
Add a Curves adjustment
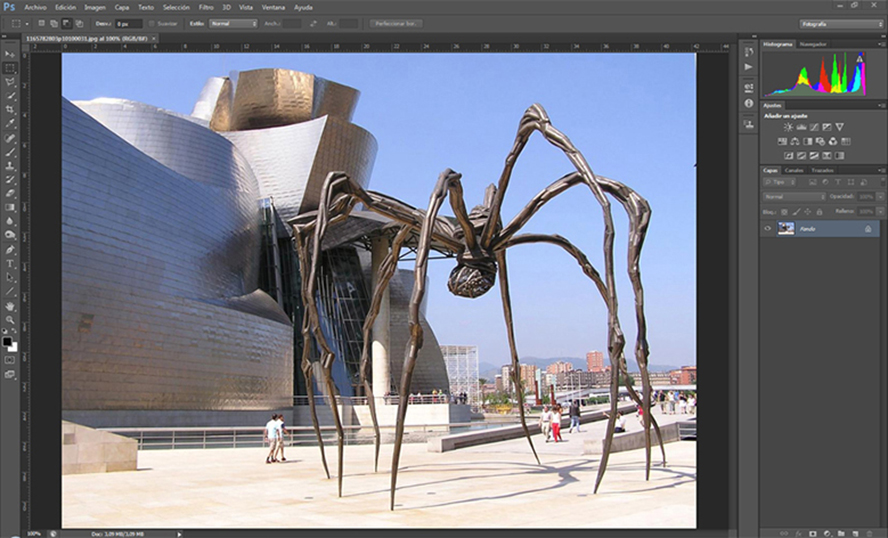[814, 127]
